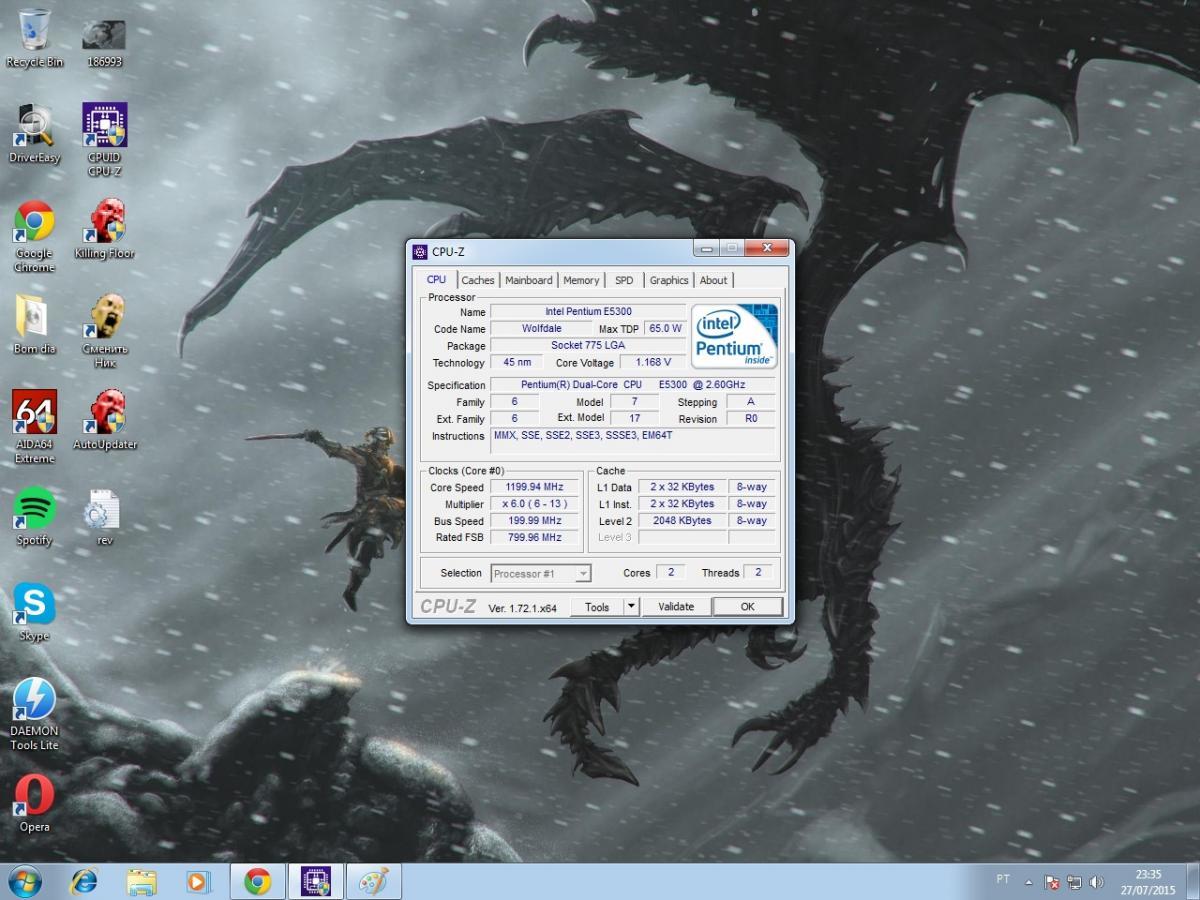The width and height of the screenshot is (1200, 900).
Task: Launch the Opera desktop shortcut
Action: pyautogui.click(x=34, y=803)
